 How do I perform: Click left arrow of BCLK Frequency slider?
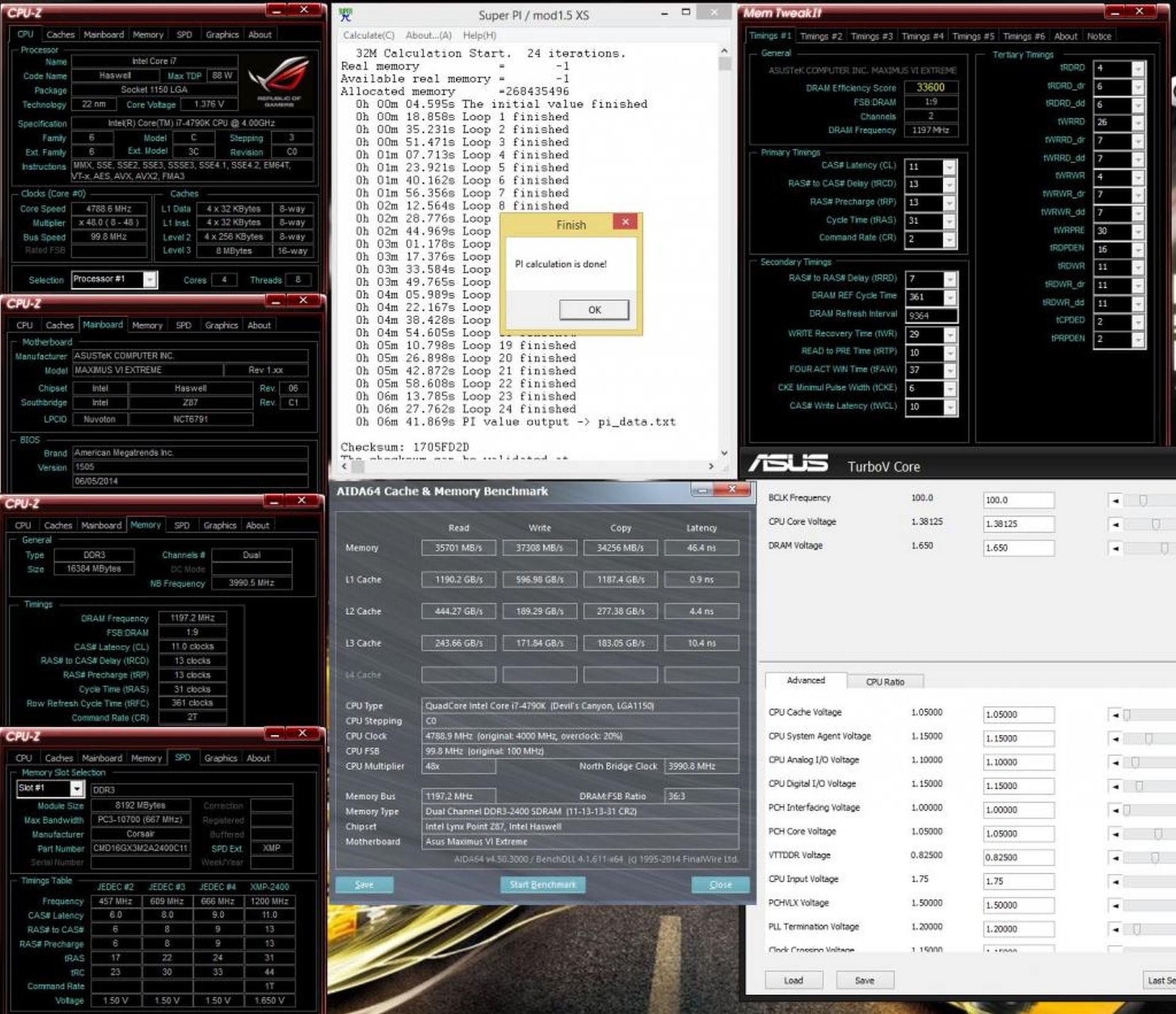[1115, 501]
